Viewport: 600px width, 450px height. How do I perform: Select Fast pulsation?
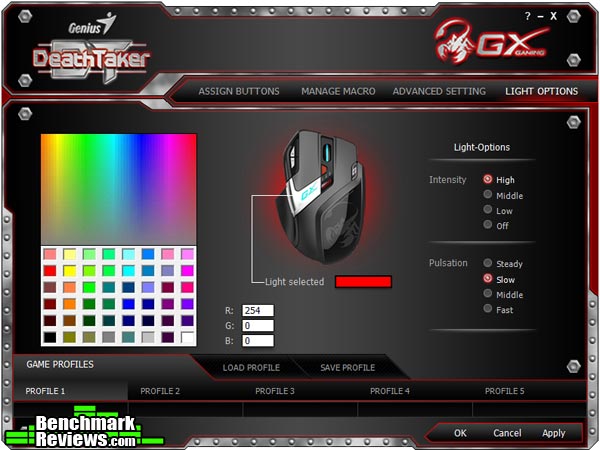click(x=488, y=308)
